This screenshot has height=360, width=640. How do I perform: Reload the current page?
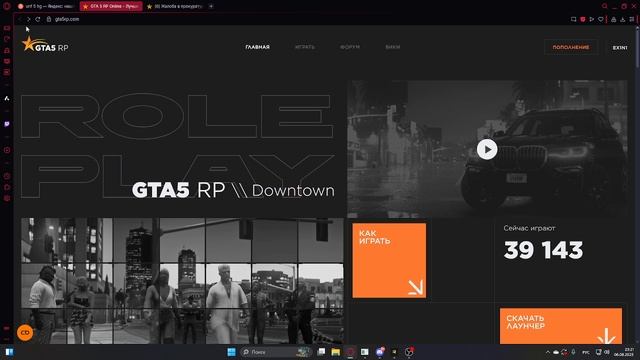click(38, 19)
